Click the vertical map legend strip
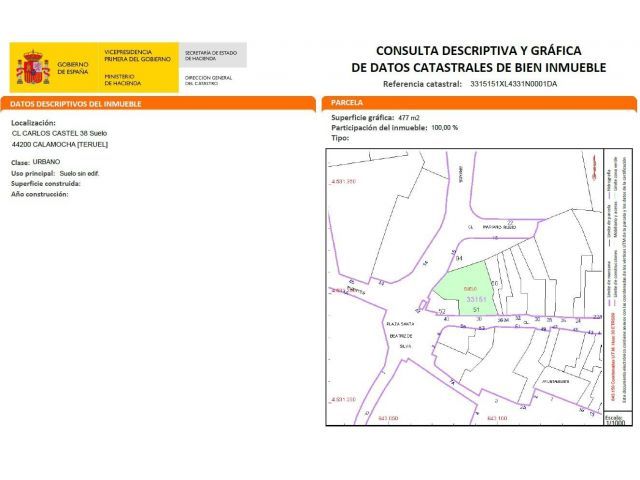Screen dimensions: 640x480 pos(618,280)
